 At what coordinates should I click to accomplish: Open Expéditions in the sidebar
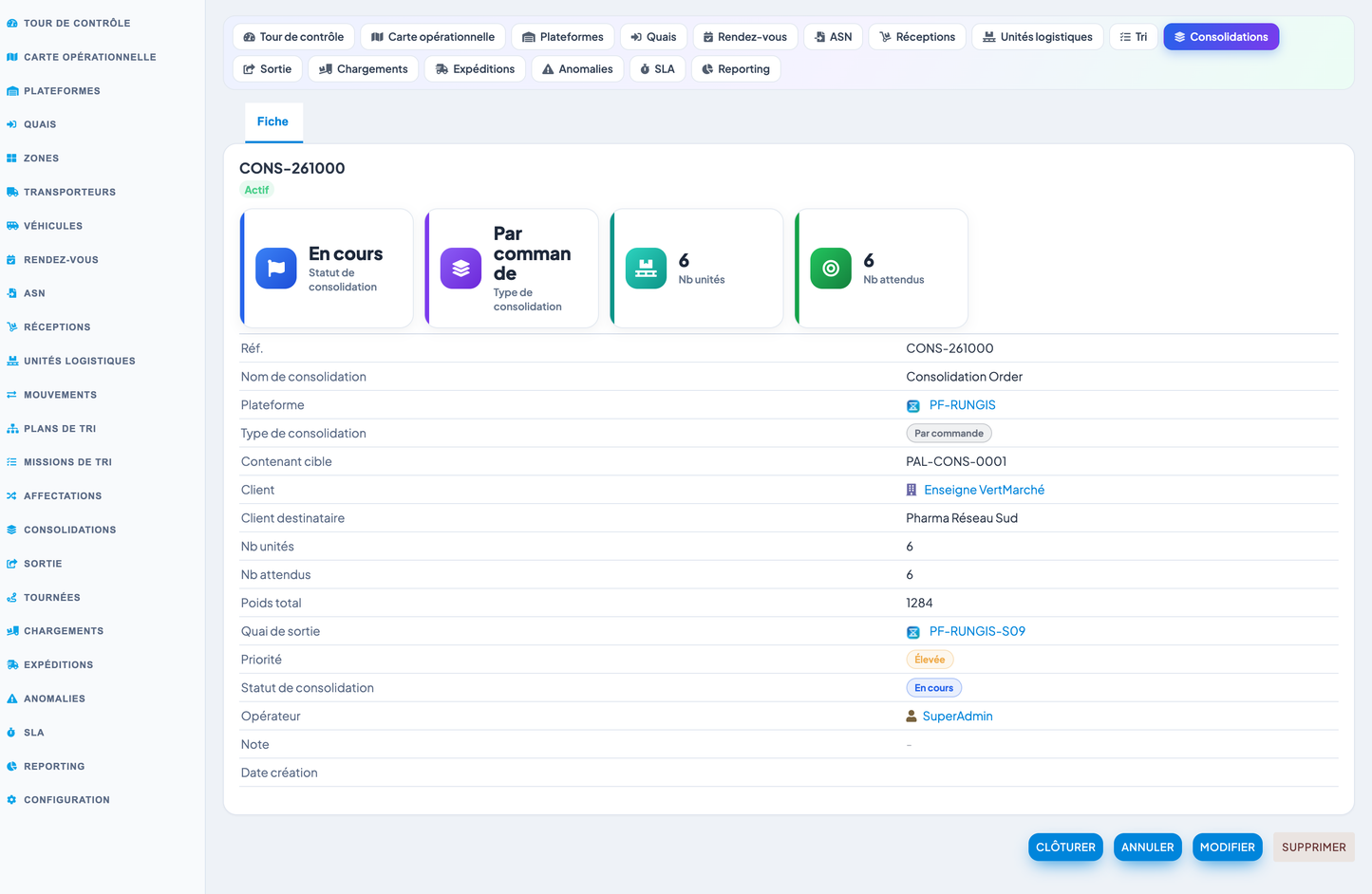[49, 665]
